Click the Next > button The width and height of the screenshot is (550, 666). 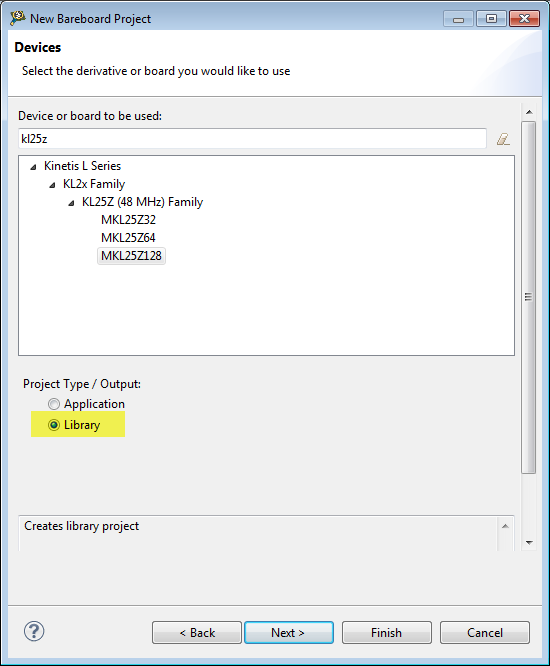[x=289, y=632]
